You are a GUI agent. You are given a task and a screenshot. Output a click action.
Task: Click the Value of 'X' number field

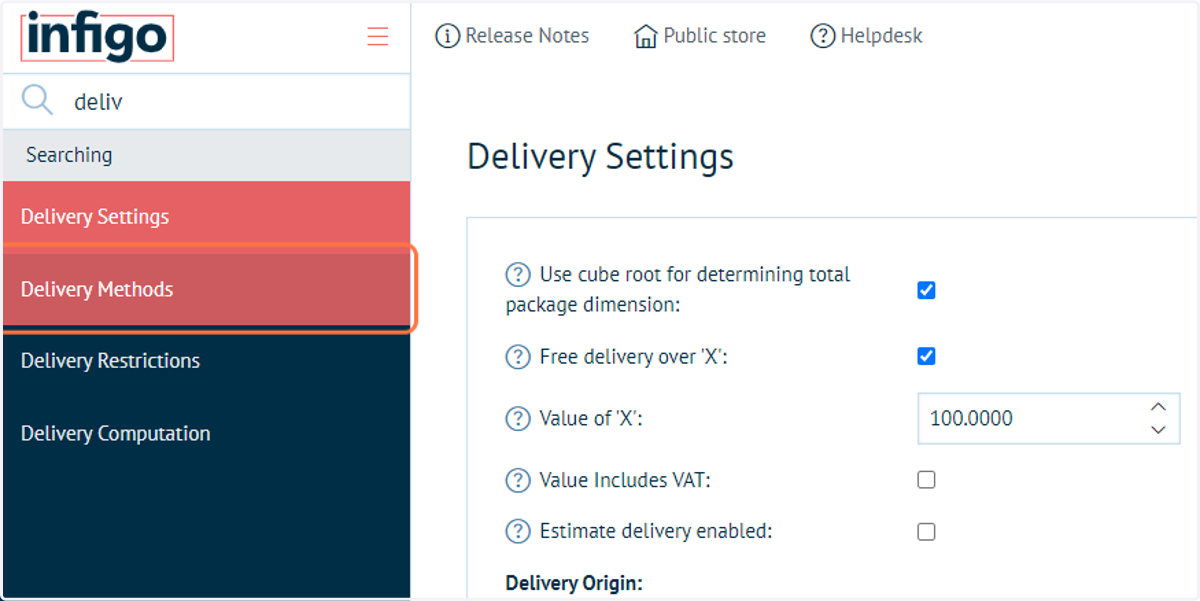[x=1048, y=418]
